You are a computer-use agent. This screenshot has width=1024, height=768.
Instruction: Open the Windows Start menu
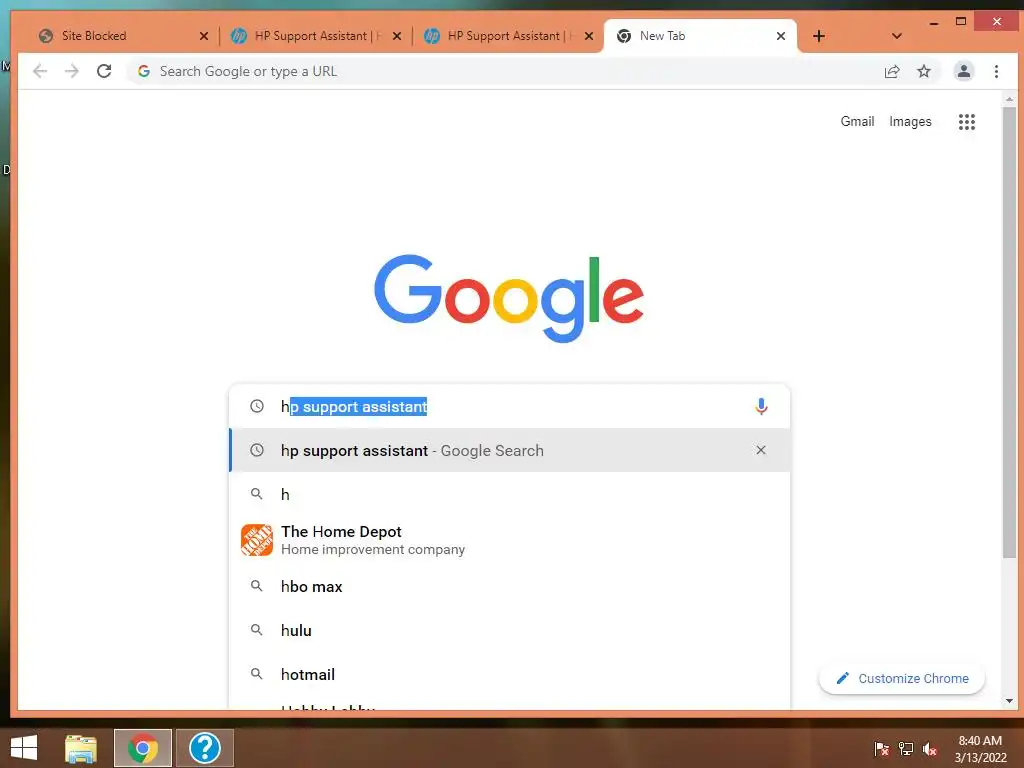[24, 748]
